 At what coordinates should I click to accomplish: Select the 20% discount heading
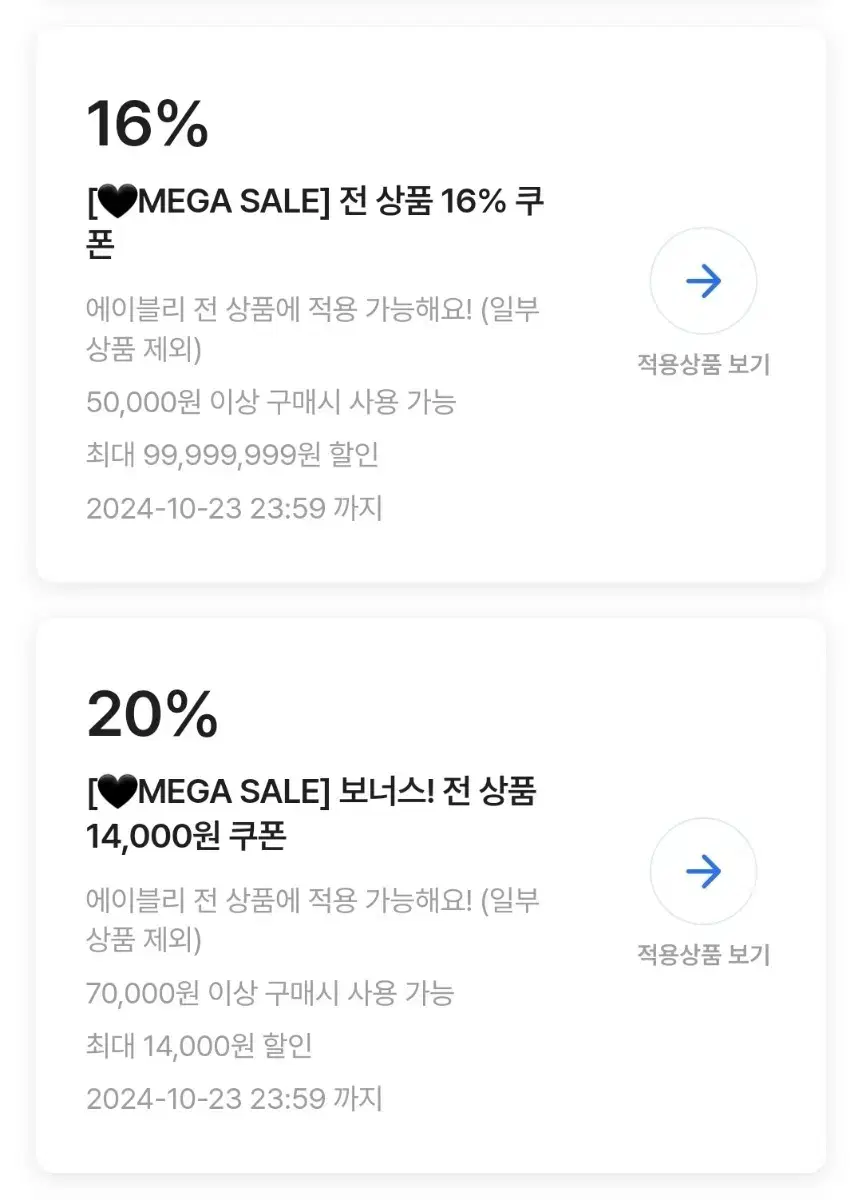pos(152,714)
